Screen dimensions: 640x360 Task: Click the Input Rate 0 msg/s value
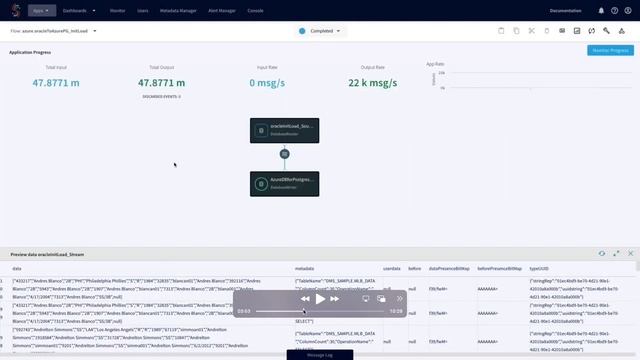click(267, 83)
